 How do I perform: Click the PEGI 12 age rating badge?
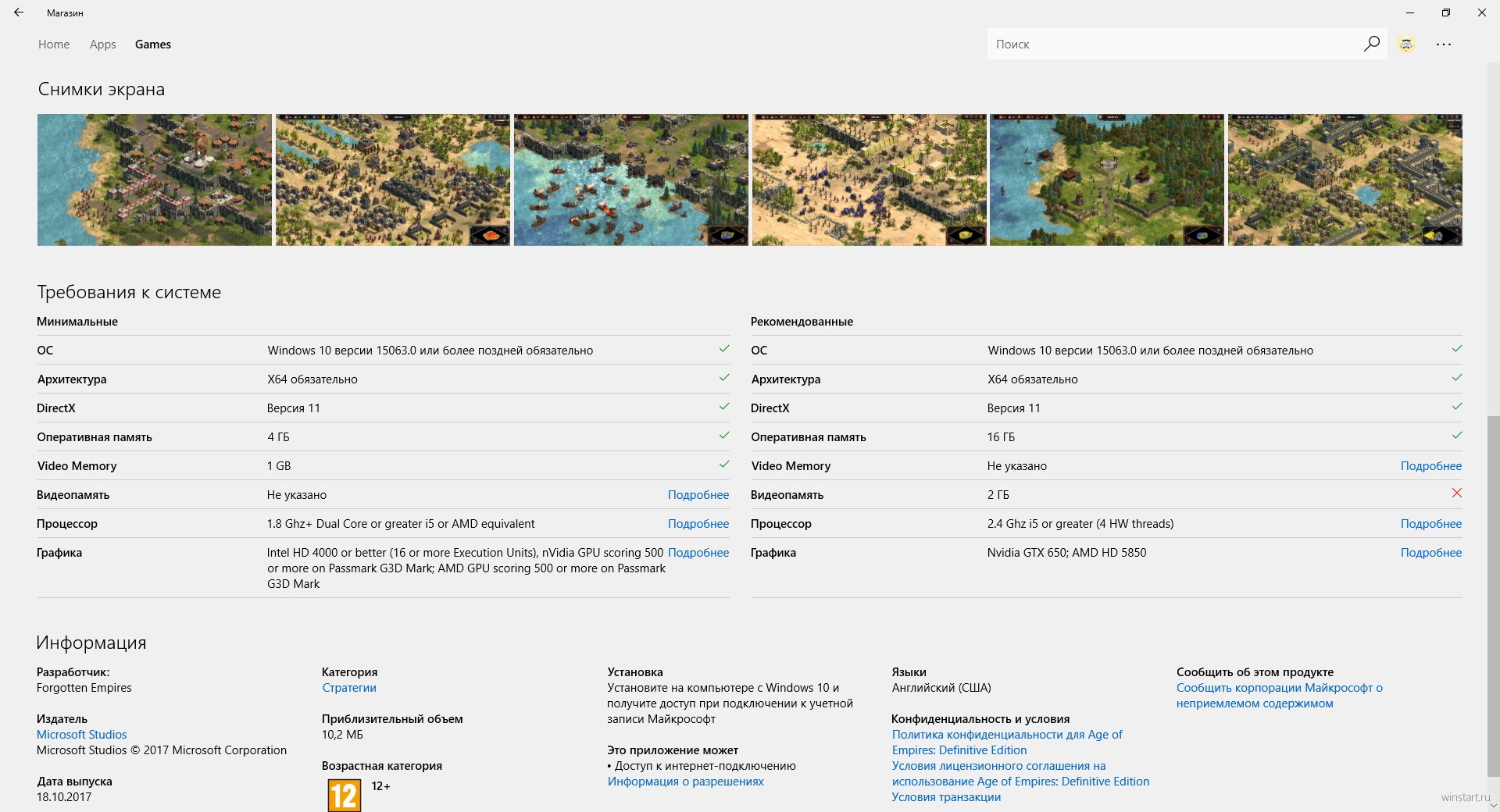click(x=345, y=795)
